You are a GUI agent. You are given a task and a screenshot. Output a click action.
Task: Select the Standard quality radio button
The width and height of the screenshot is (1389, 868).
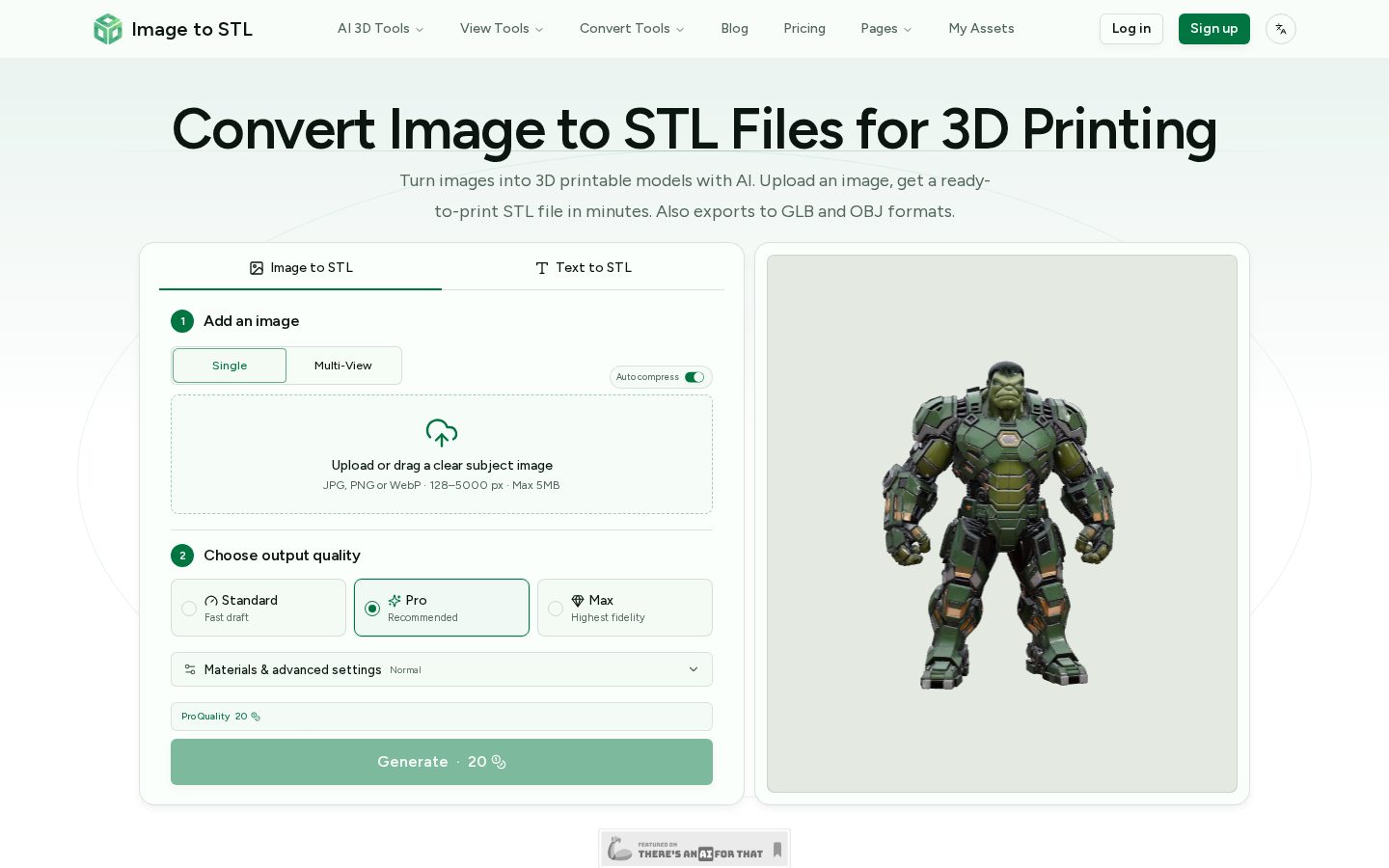click(189, 609)
